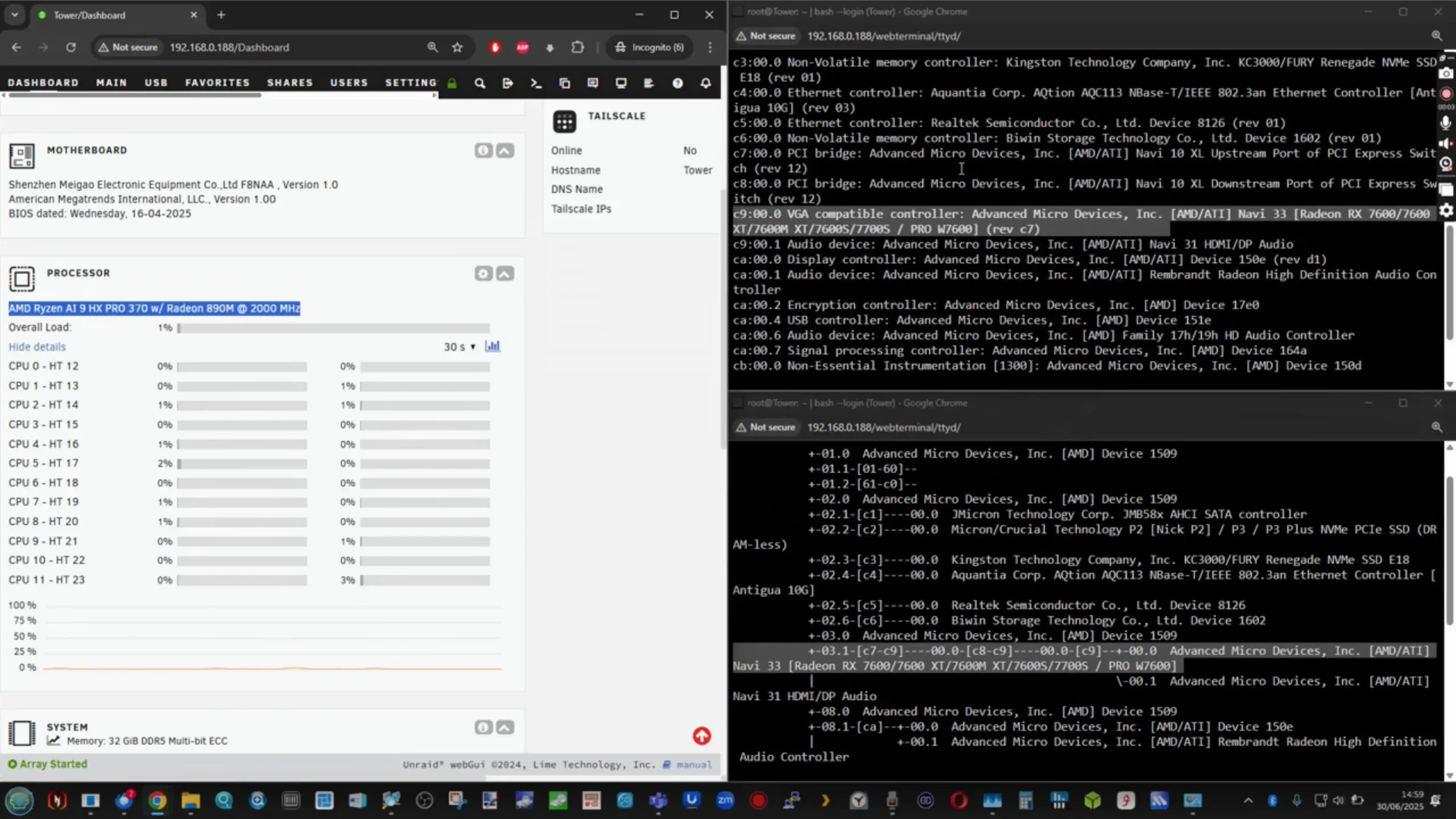The image size is (1456, 819).
Task: Click zoom icon in bottom terminal window
Action: point(1437,427)
